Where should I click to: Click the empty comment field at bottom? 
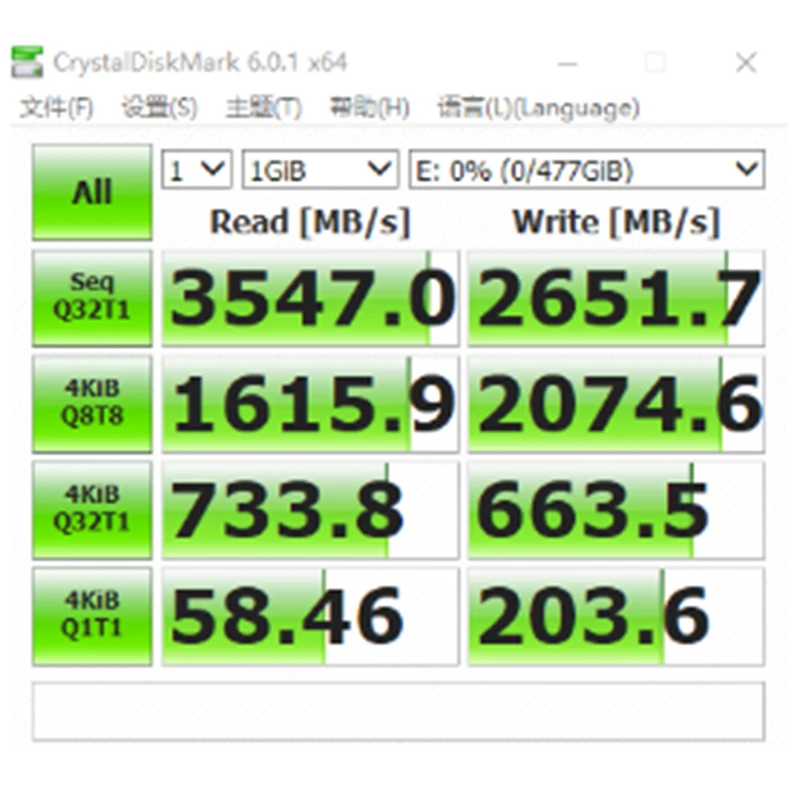click(398, 711)
